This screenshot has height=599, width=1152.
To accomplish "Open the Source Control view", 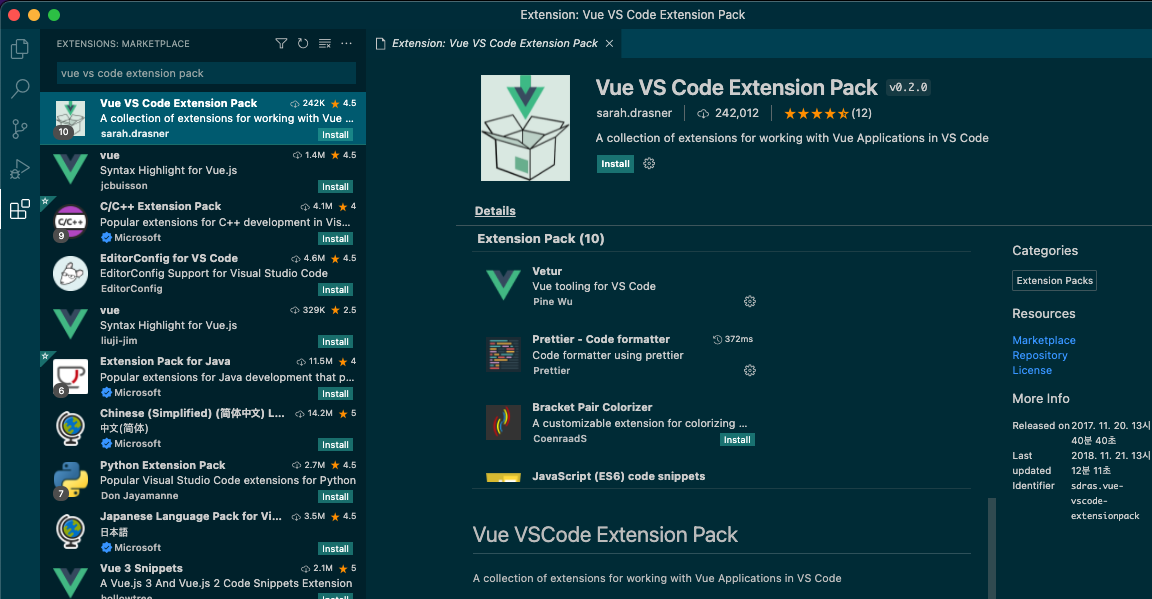I will coord(20,129).
